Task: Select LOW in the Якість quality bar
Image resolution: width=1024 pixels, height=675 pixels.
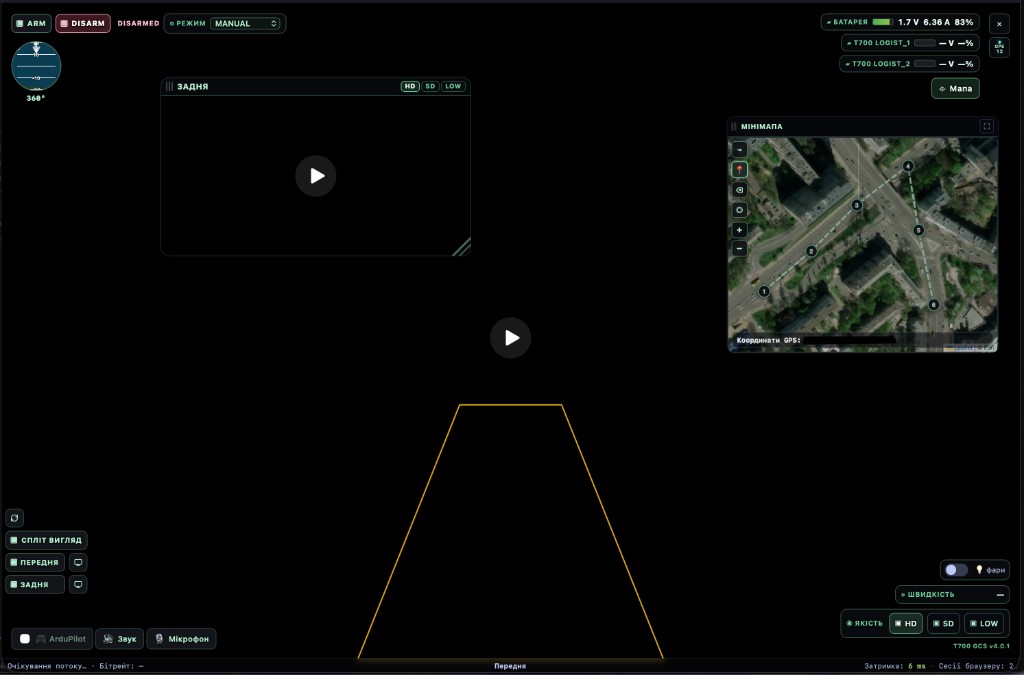Action: point(984,623)
